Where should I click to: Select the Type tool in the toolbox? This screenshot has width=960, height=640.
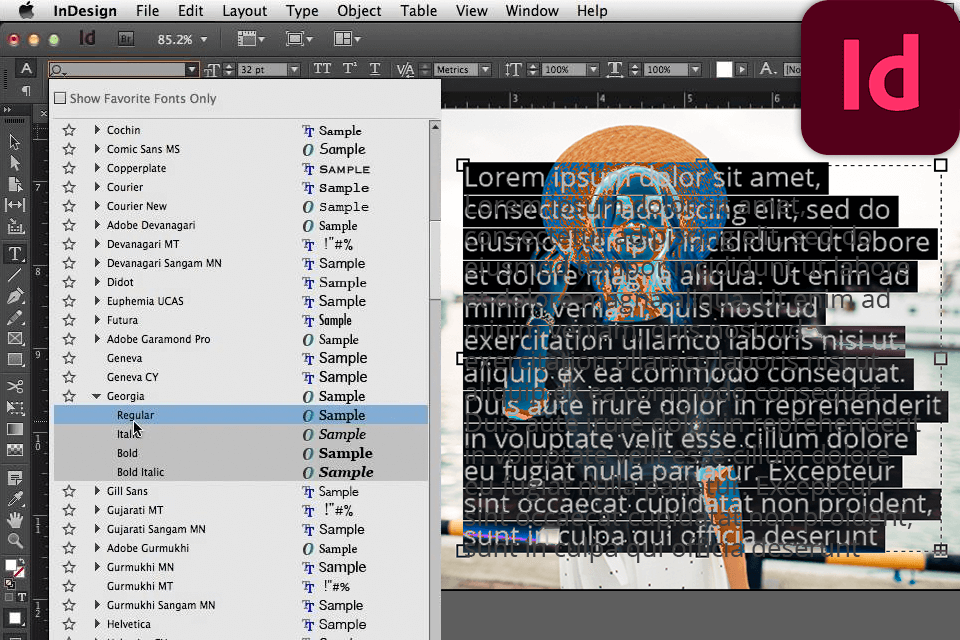coord(15,253)
